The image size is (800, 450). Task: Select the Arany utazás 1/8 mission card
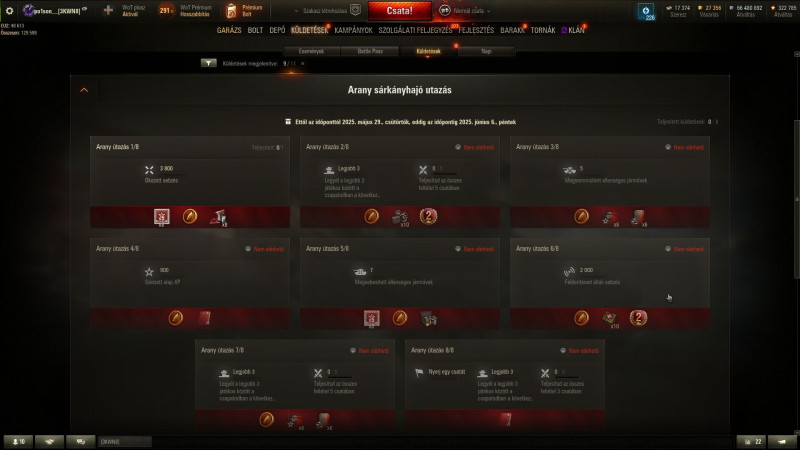coord(190,182)
